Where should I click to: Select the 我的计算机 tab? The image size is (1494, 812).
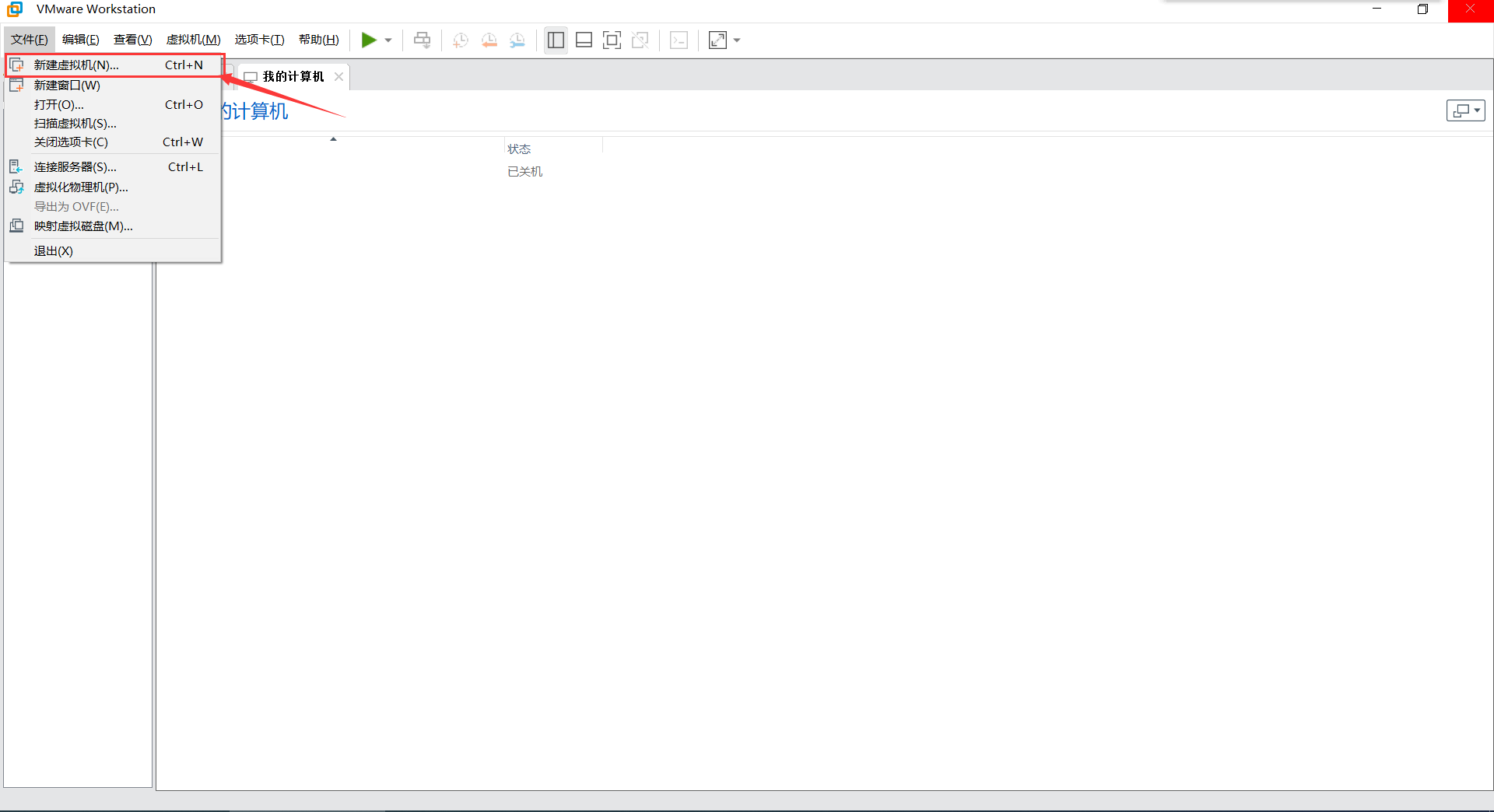[x=293, y=76]
